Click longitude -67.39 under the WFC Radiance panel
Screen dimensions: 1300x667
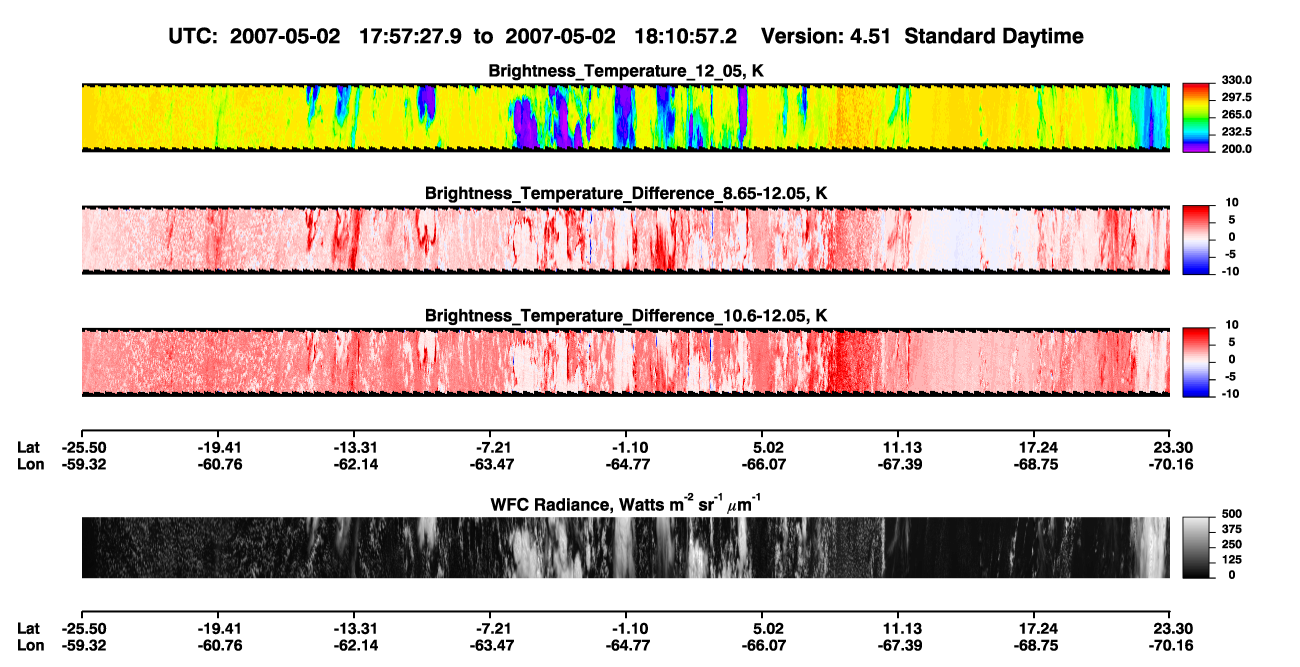(898, 645)
